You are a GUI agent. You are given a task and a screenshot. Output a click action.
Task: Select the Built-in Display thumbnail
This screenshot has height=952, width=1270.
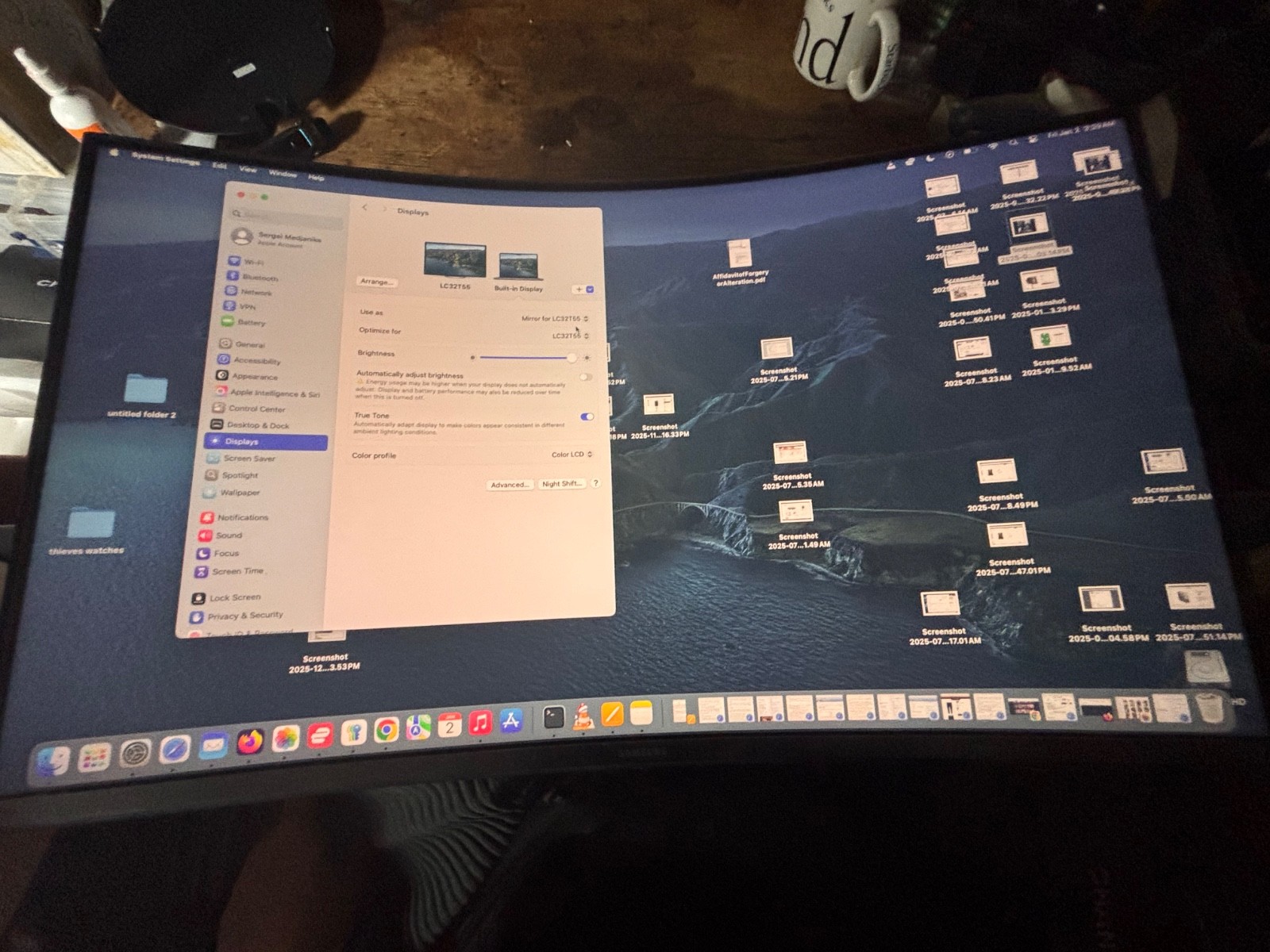518,267
